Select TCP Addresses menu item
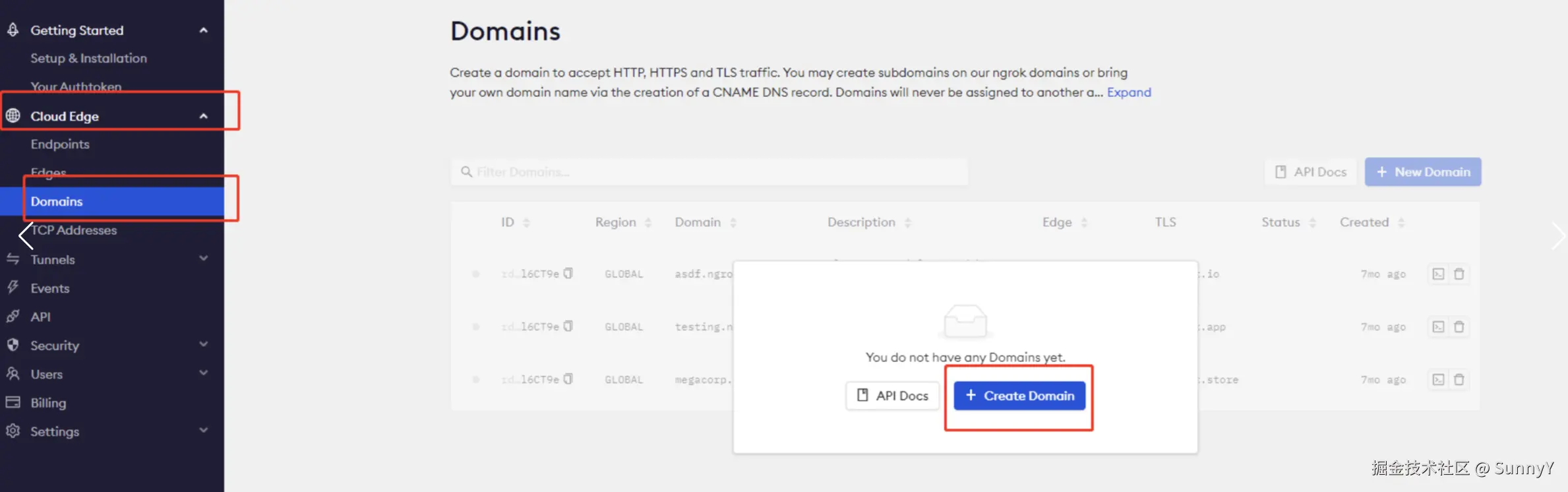1568x492 pixels. tap(74, 230)
